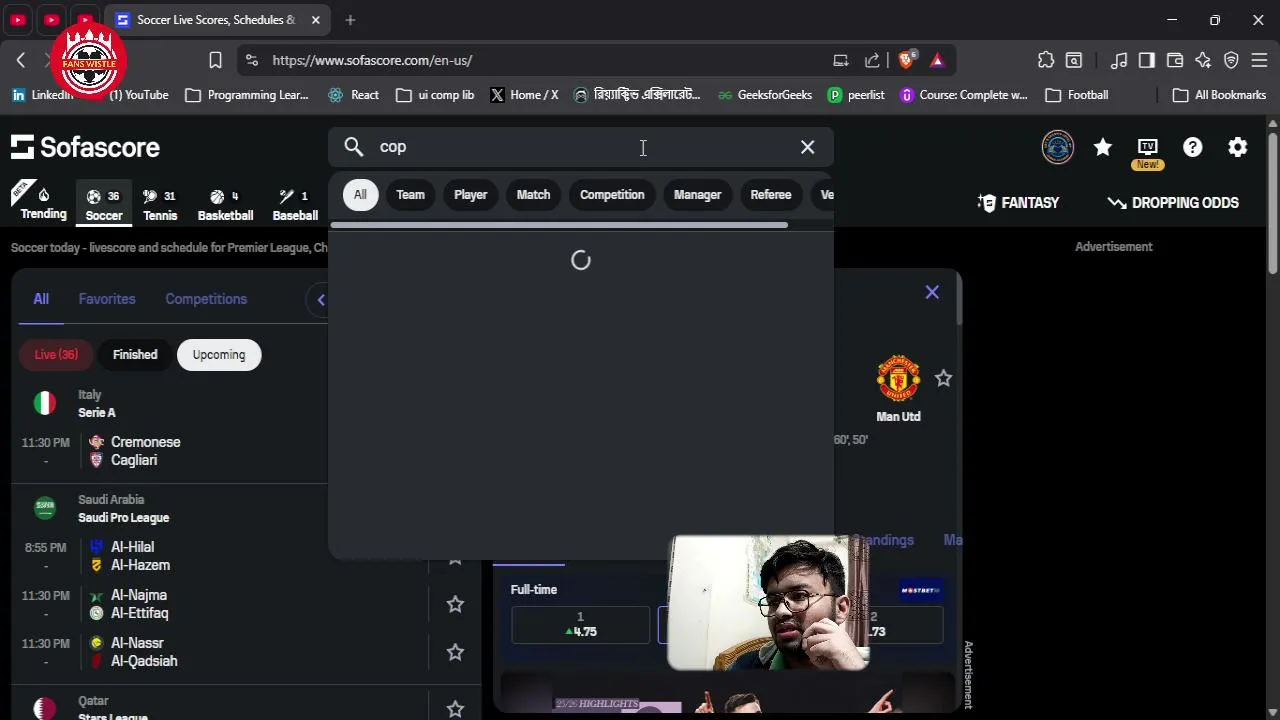The height and width of the screenshot is (720, 1280).
Task: Open the ui comp lib bookmarks folder
Action: point(435,95)
